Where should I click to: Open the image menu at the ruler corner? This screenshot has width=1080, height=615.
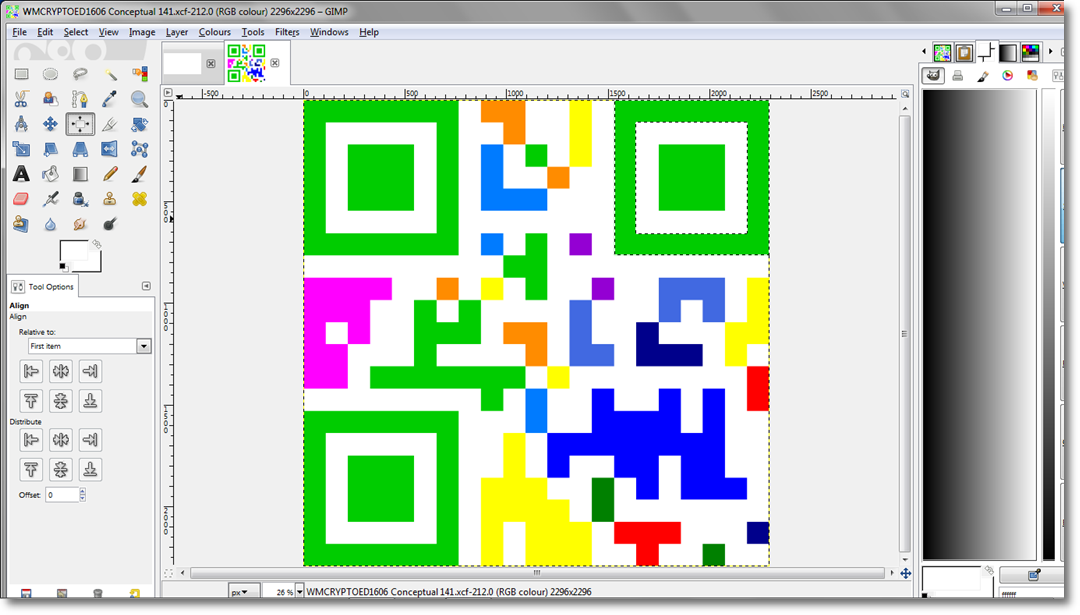pyautogui.click(x=168, y=93)
